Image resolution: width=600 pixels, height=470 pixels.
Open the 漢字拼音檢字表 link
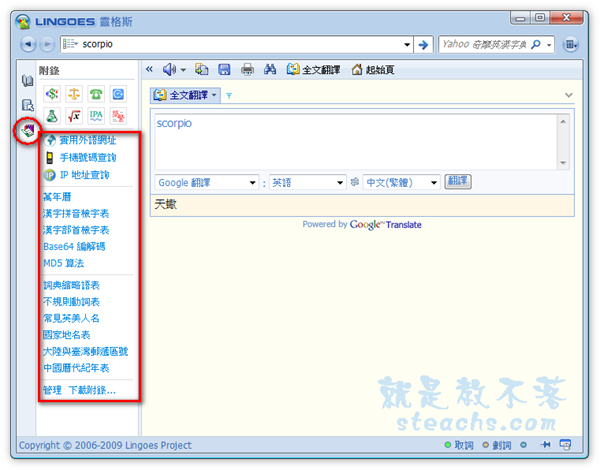pos(76,213)
